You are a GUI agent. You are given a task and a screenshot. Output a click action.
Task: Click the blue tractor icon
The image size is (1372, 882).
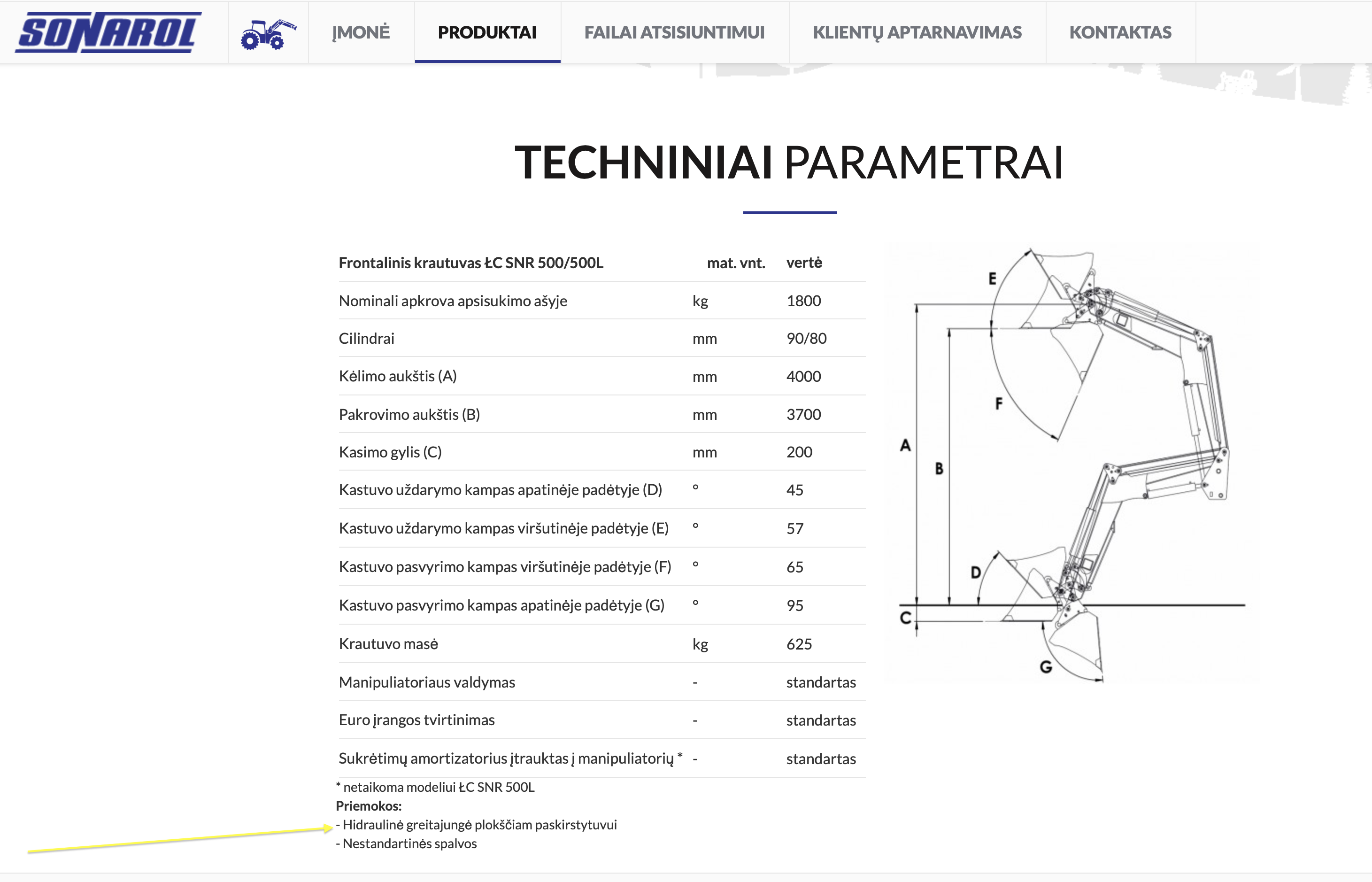coord(268,34)
